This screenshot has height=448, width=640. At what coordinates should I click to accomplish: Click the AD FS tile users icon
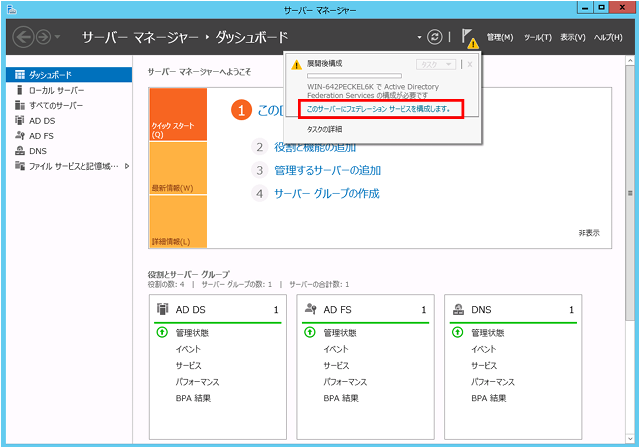point(311,309)
